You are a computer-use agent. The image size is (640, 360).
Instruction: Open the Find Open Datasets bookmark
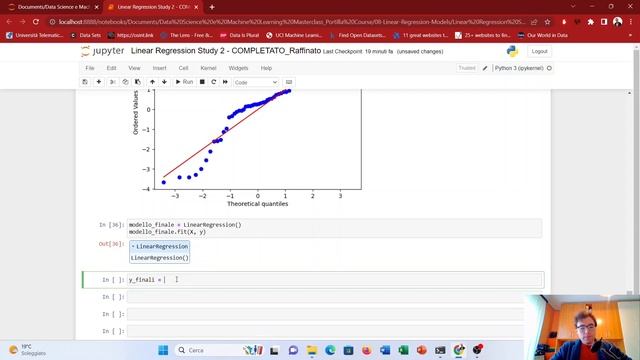[358, 36]
